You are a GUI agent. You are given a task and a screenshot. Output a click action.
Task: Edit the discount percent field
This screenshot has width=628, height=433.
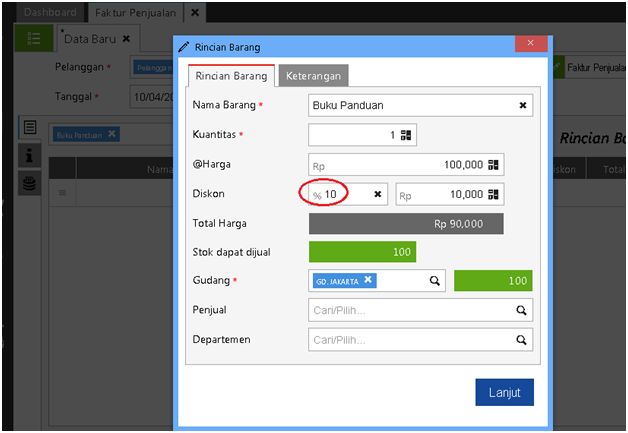click(x=348, y=194)
